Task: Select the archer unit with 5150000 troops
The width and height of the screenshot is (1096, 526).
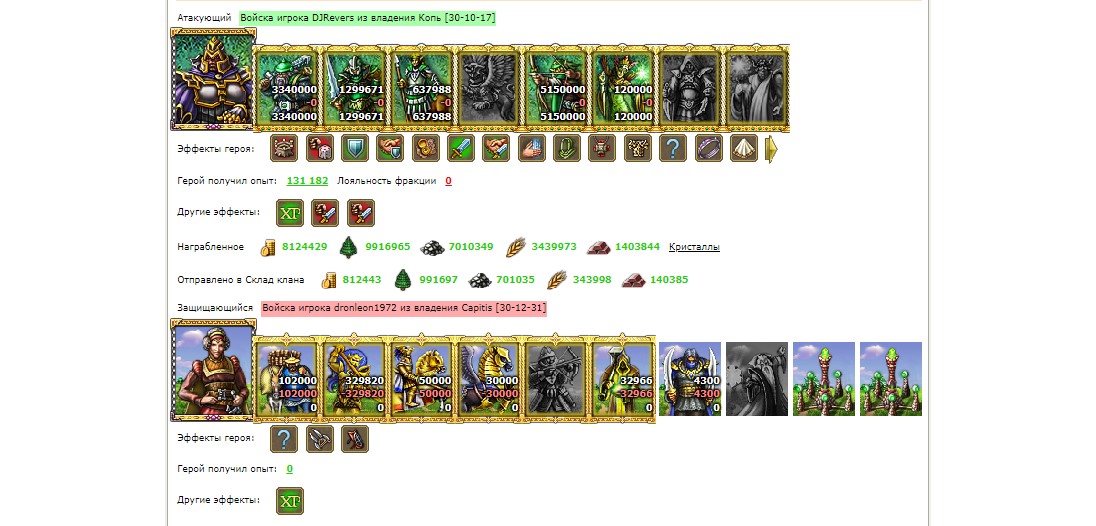Action: pos(557,87)
